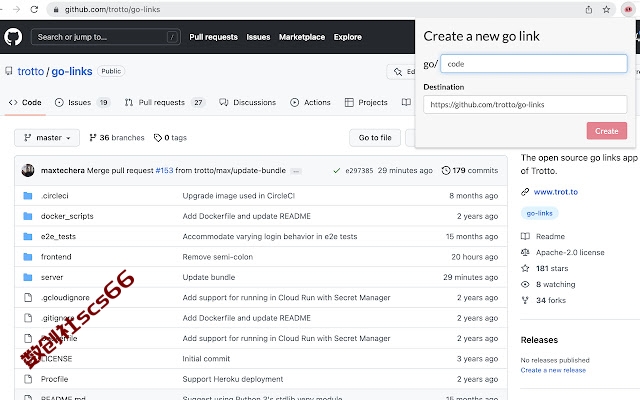Click the go-links topic tag
Viewport: 640px width, 400px height.
click(x=540, y=213)
